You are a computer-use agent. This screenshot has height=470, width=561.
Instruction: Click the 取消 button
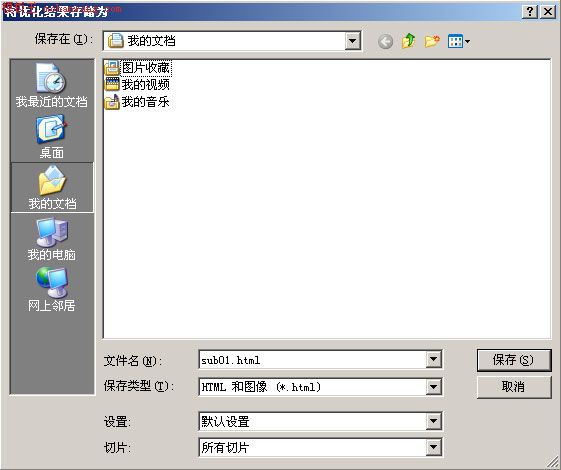(514, 387)
